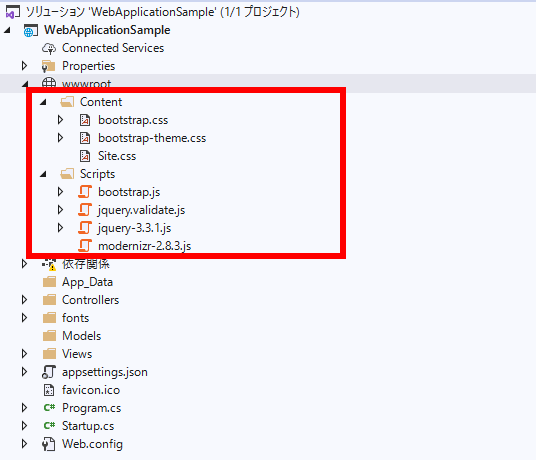Click the jquery.validate.js script icon
Screen dimensions: 536x460
pyautogui.click(x=85, y=210)
